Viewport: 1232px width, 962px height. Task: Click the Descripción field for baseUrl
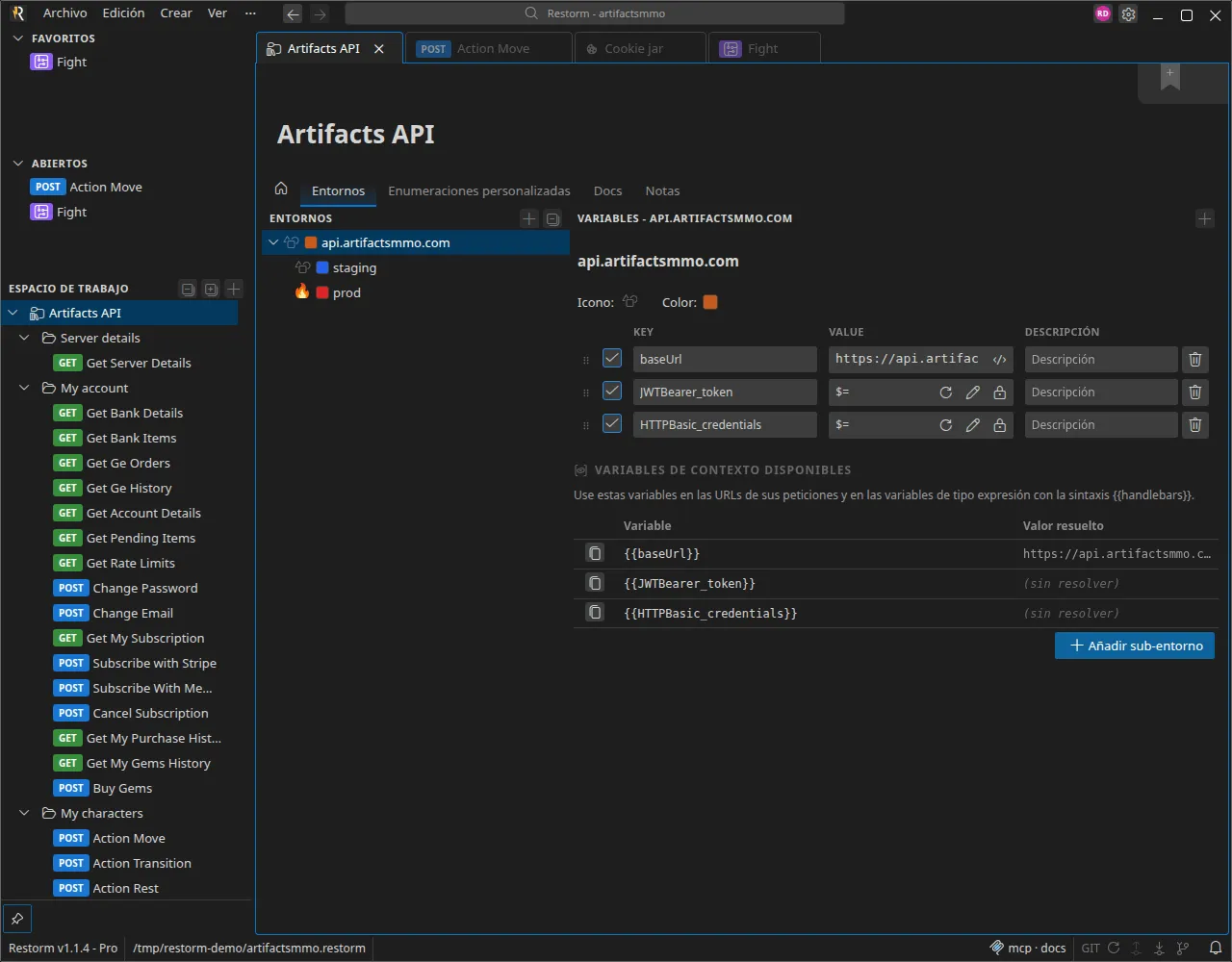click(1101, 360)
